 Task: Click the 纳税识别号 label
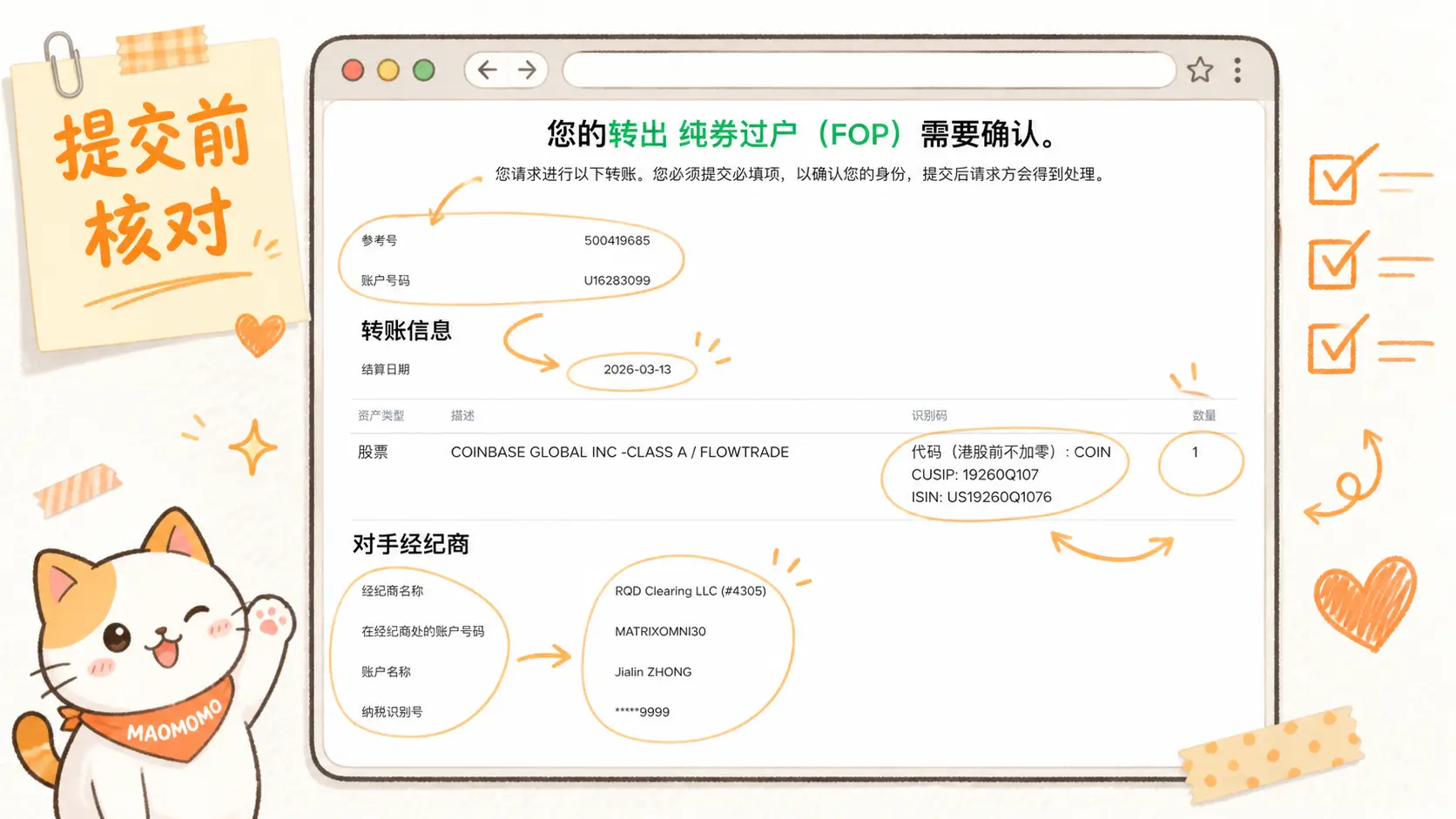point(392,712)
